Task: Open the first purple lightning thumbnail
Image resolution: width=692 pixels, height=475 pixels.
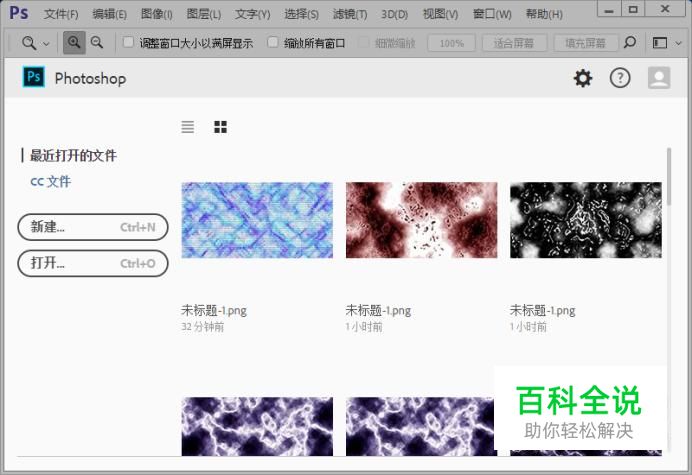Action: click(x=257, y=426)
